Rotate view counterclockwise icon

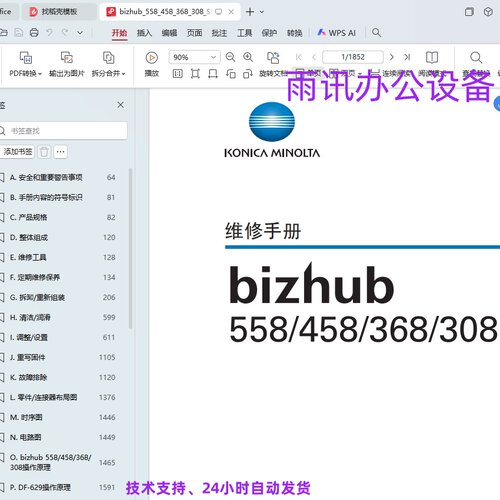(231, 74)
